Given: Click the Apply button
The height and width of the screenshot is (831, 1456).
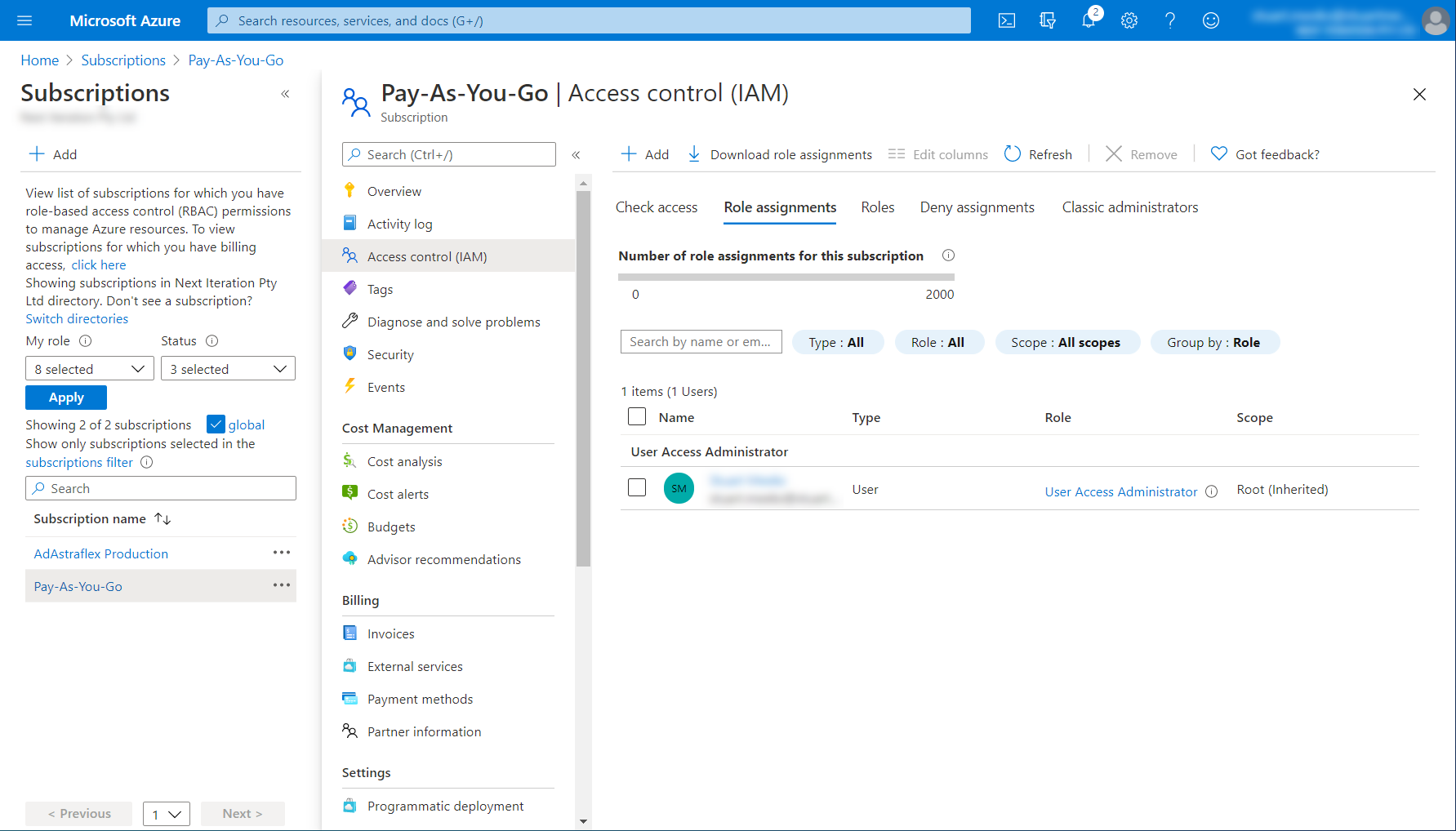Looking at the screenshot, I should [66, 398].
